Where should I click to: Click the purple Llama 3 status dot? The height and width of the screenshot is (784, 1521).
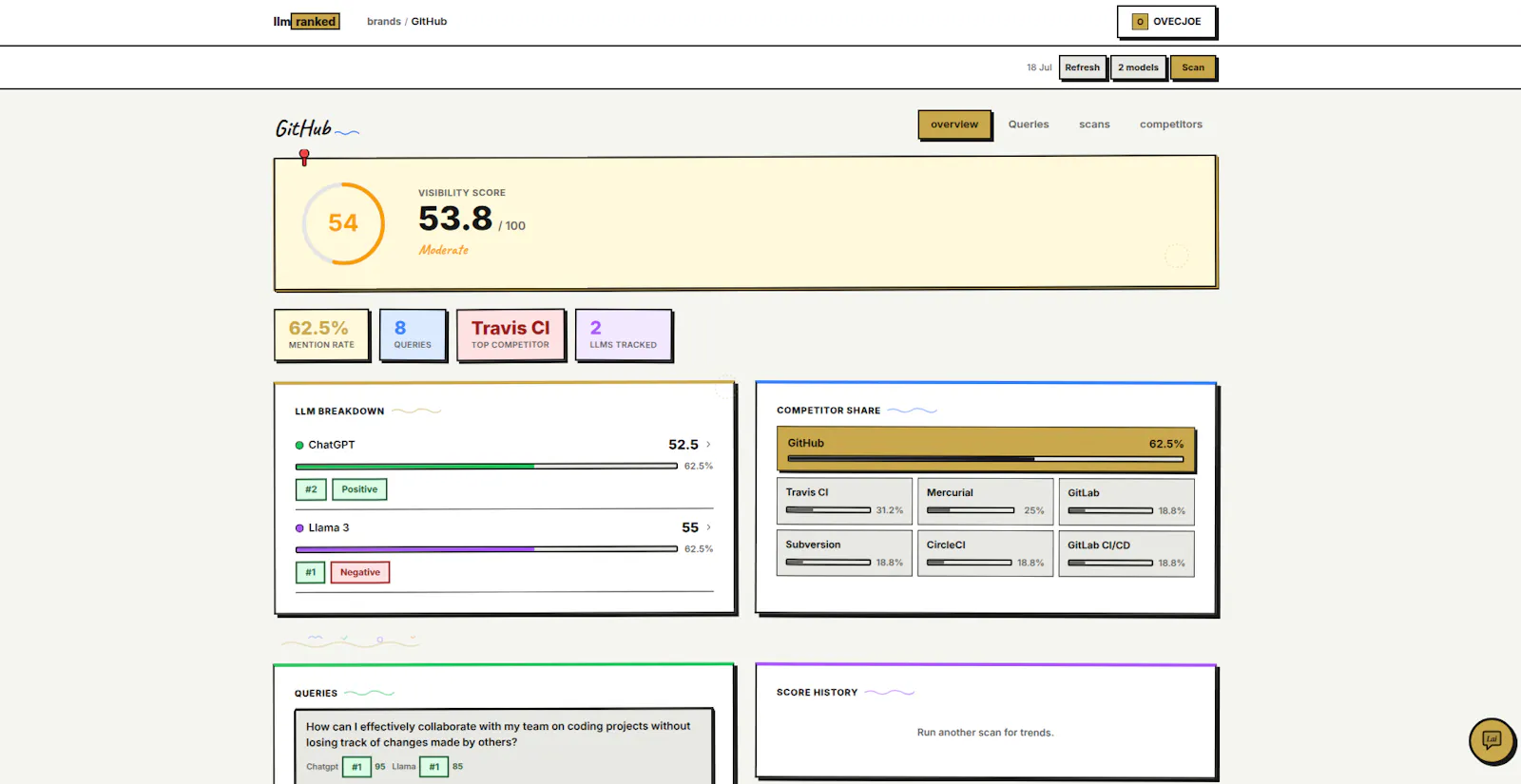299,527
